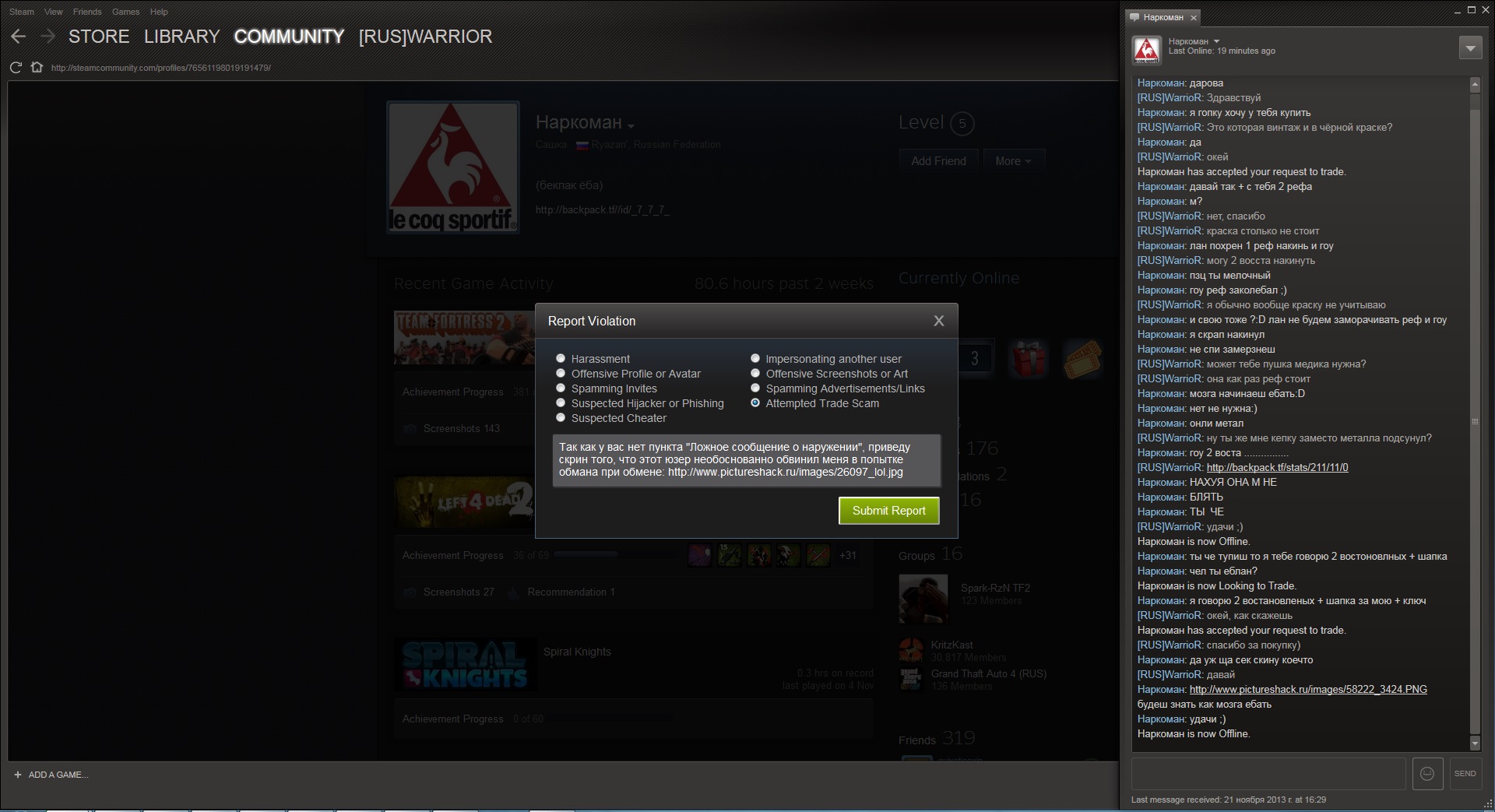1495x812 pixels.
Task: Open the Left 4 Dead 2 game banner
Action: 464,502
